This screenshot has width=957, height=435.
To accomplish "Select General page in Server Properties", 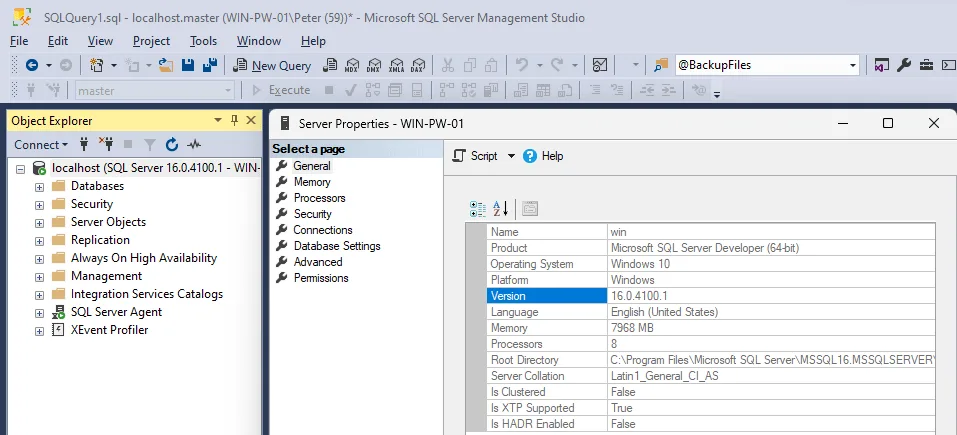I will pyautogui.click(x=312, y=166).
